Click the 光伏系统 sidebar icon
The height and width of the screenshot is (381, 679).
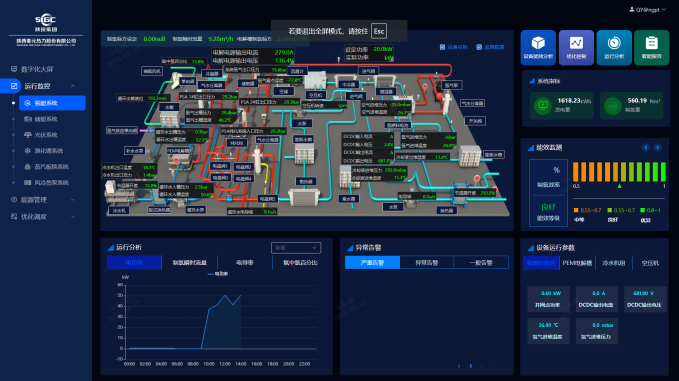coord(28,135)
